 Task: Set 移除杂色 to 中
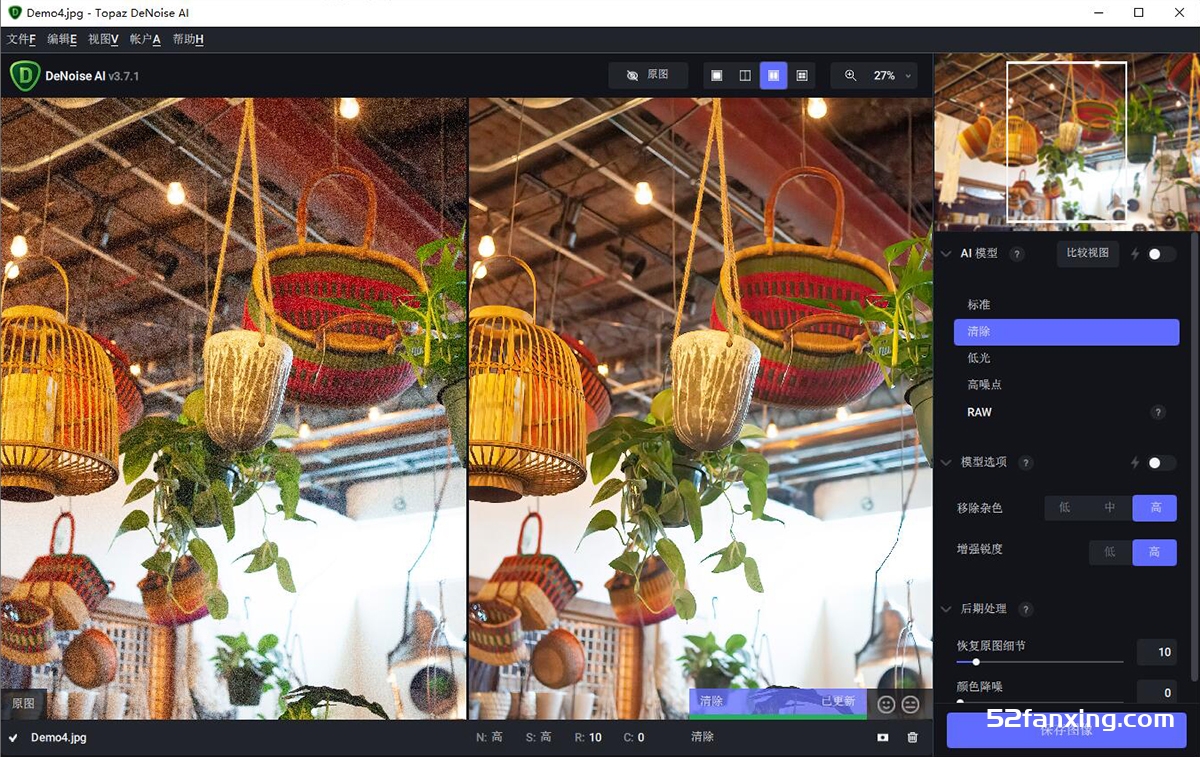1110,508
